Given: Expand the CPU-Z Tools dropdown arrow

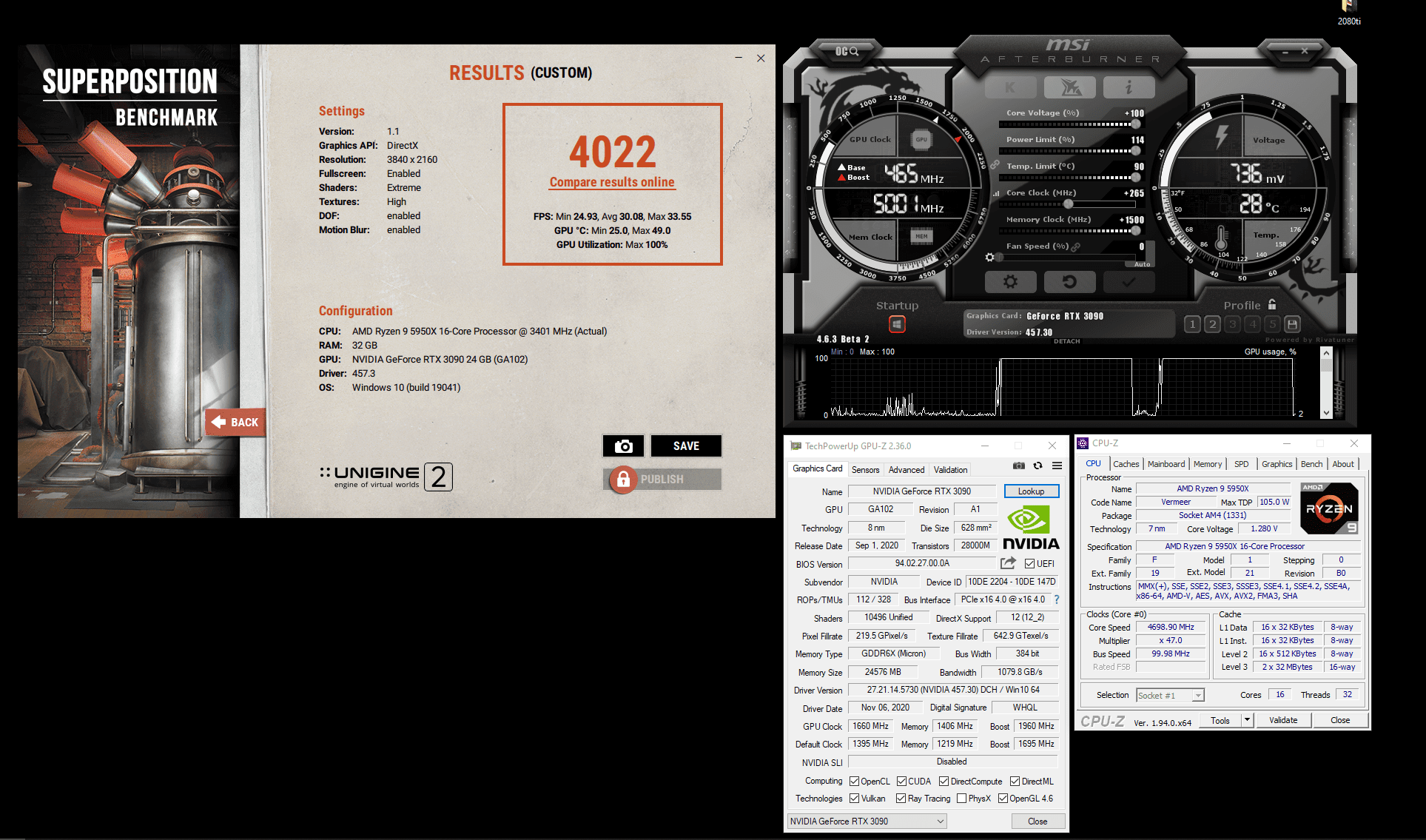Looking at the screenshot, I should click(x=1247, y=720).
